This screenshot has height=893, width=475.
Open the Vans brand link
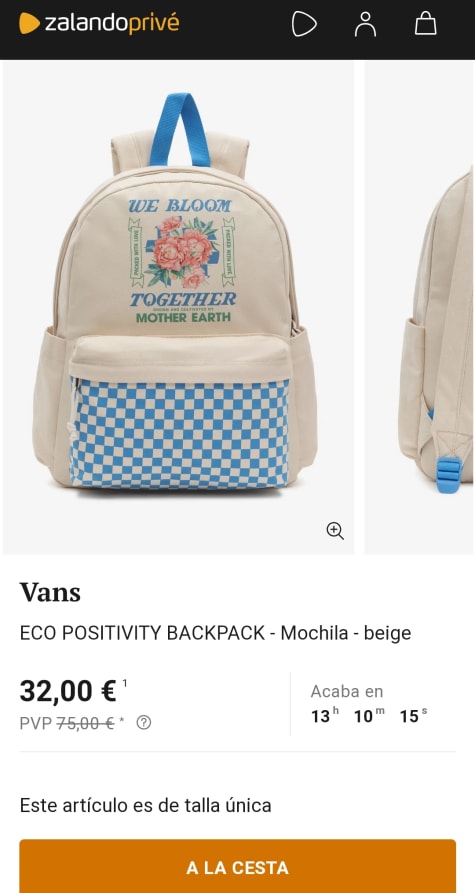[50, 592]
